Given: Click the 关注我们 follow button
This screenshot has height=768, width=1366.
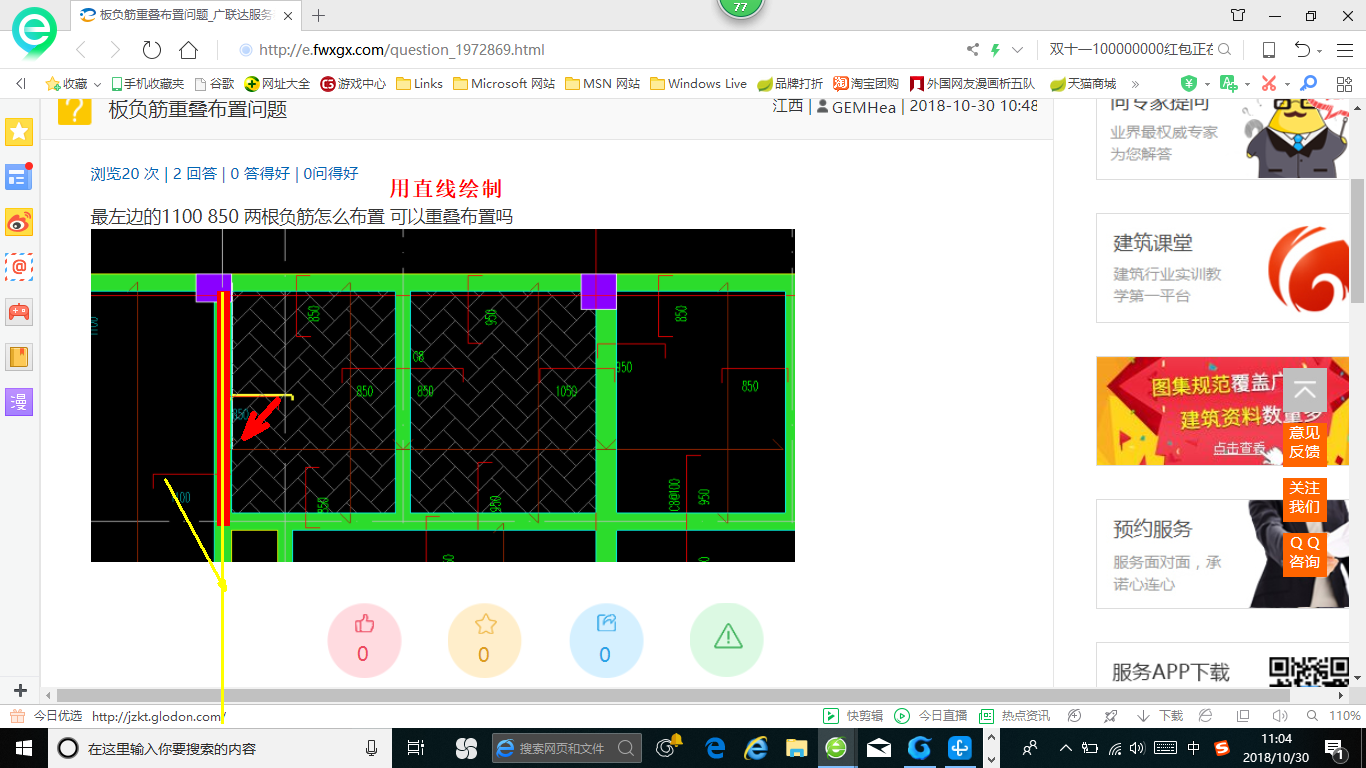Looking at the screenshot, I should pos(1304,497).
